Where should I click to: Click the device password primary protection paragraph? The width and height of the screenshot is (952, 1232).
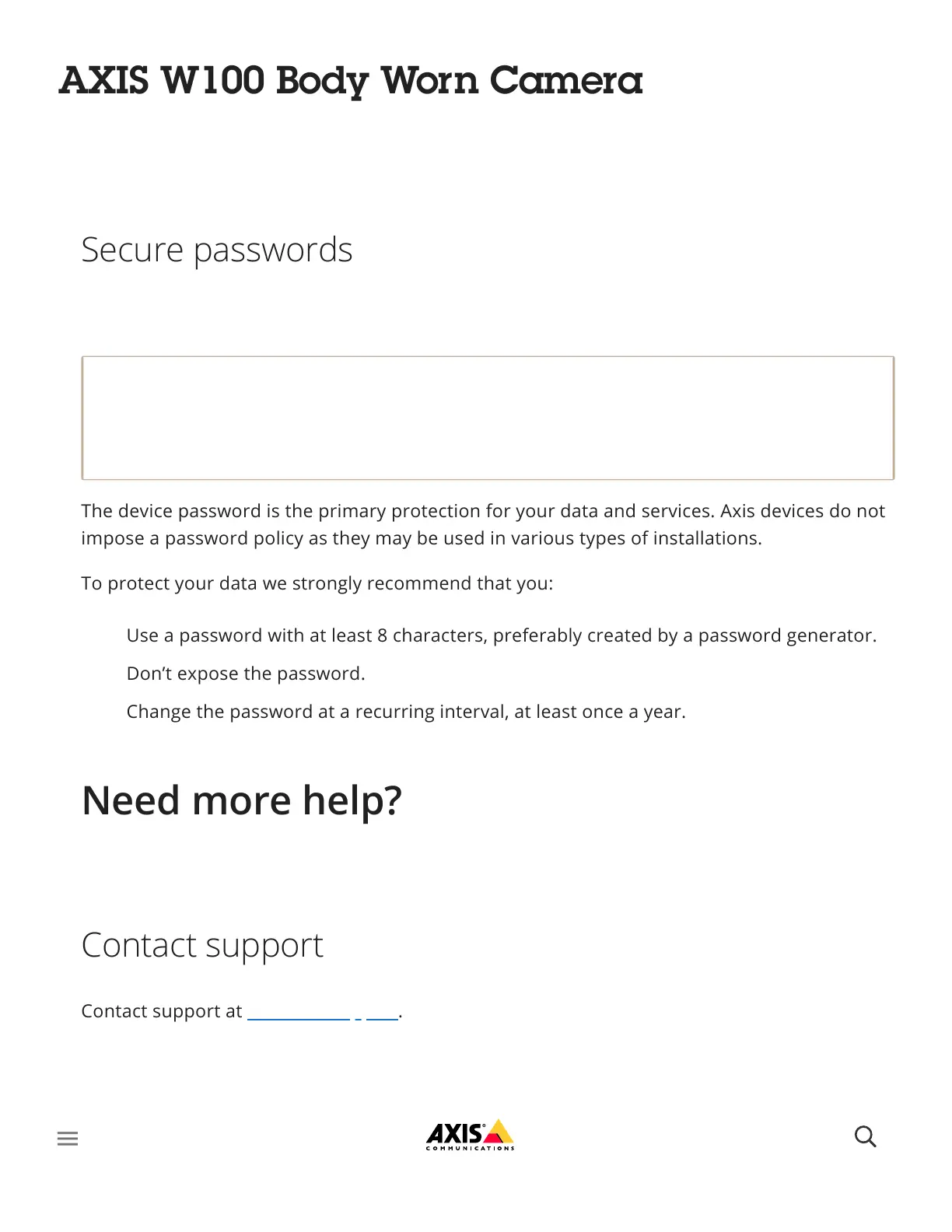(483, 524)
